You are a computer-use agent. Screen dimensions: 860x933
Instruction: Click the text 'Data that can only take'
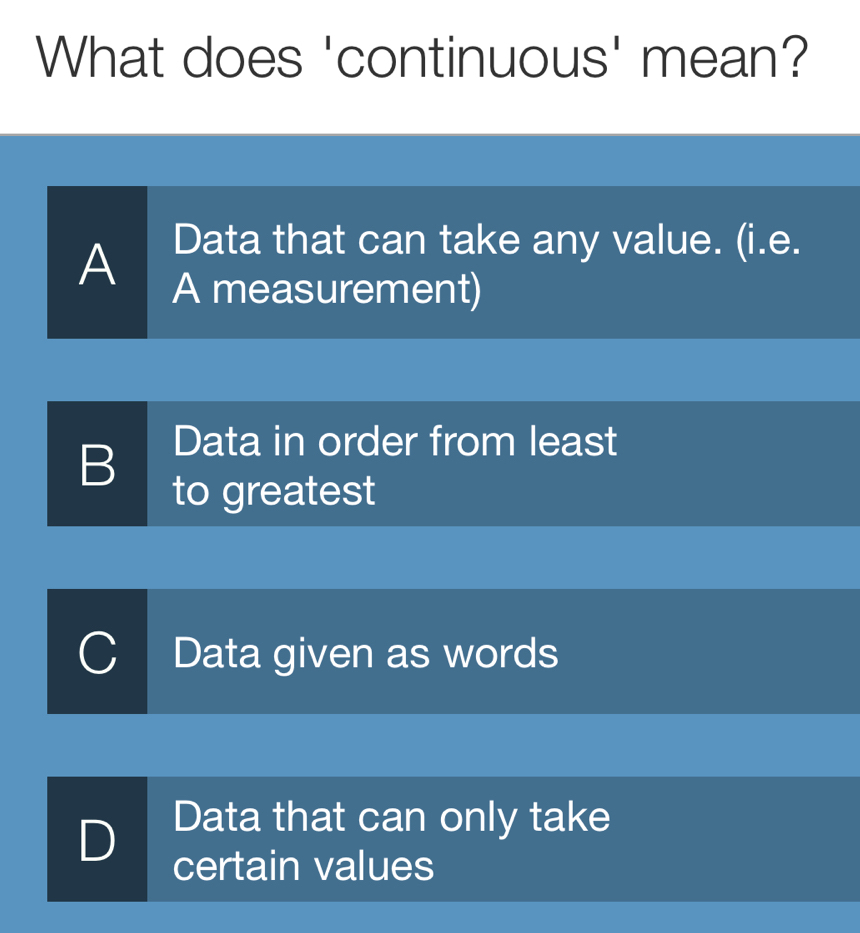(390, 816)
